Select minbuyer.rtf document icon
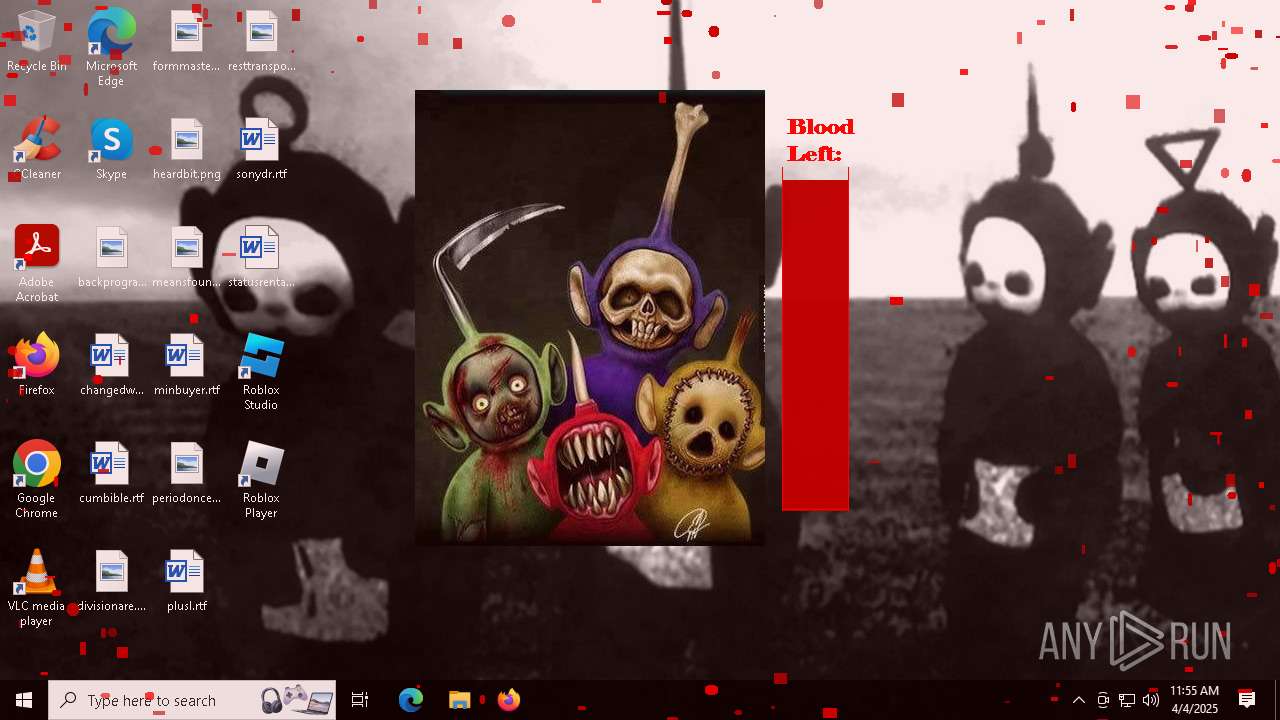This screenshot has width=1280, height=720. pyautogui.click(x=186, y=365)
